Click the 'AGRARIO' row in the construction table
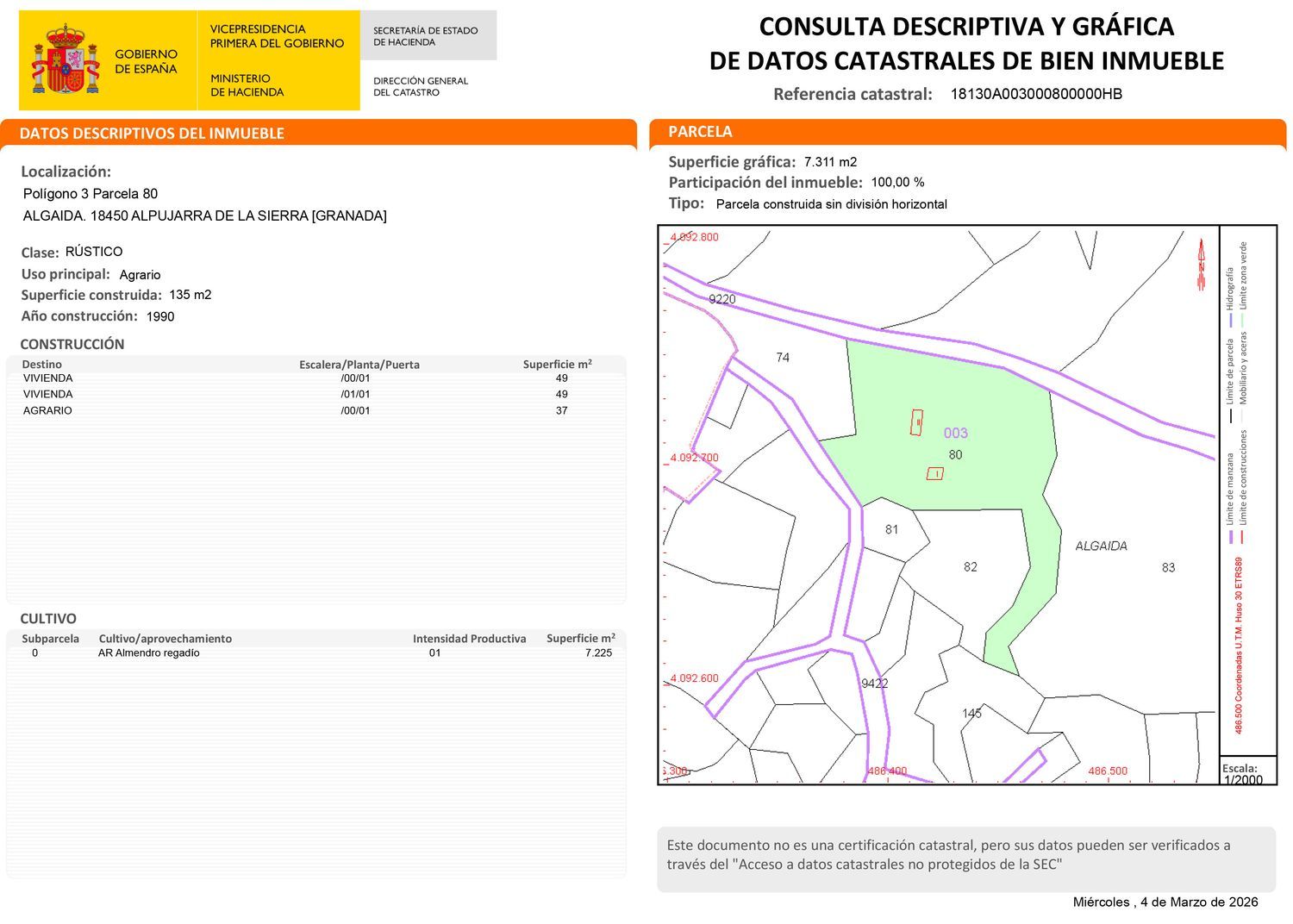1293x924 pixels. (315, 410)
